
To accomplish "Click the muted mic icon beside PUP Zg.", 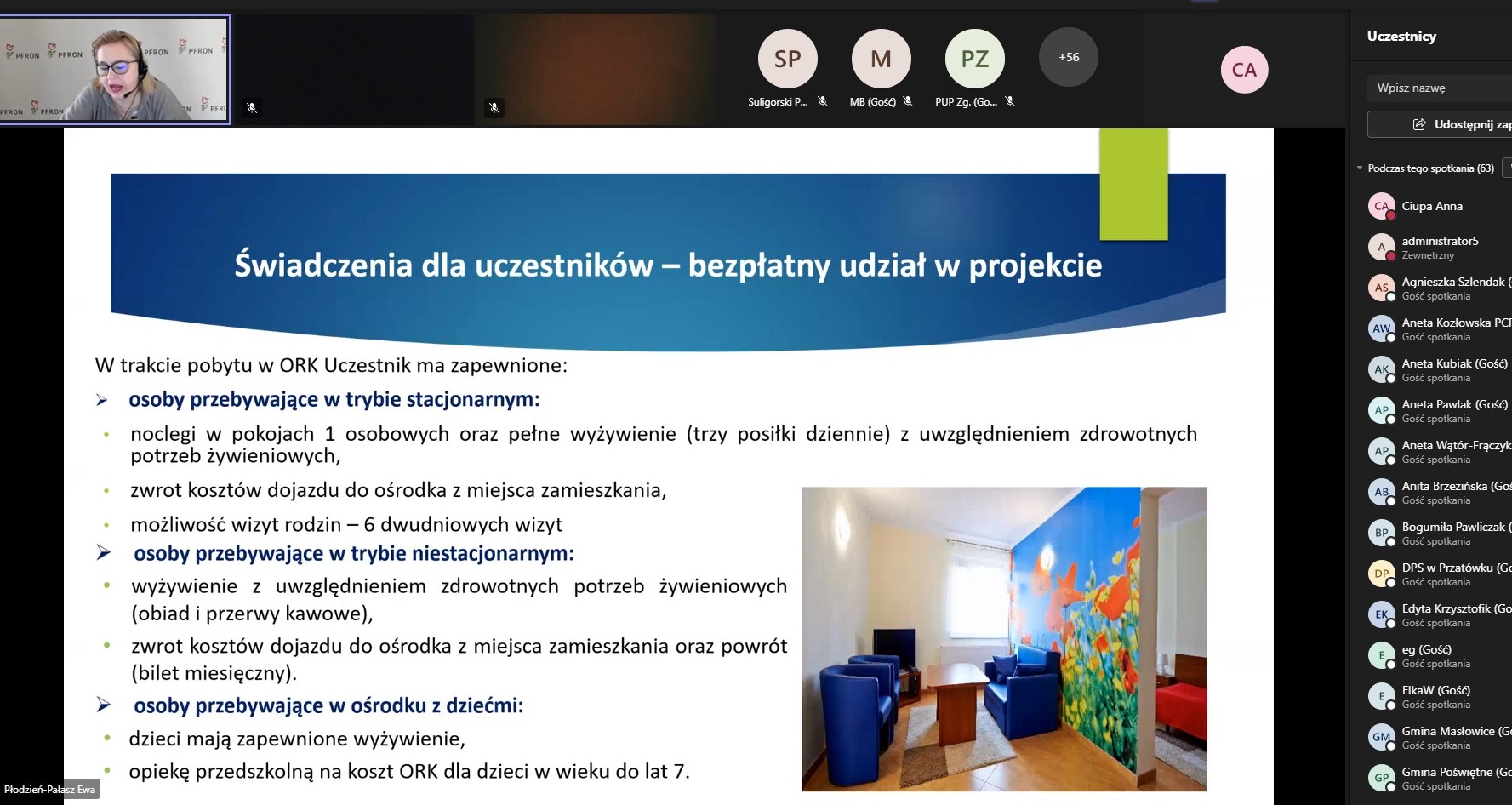I will 1010,101.
